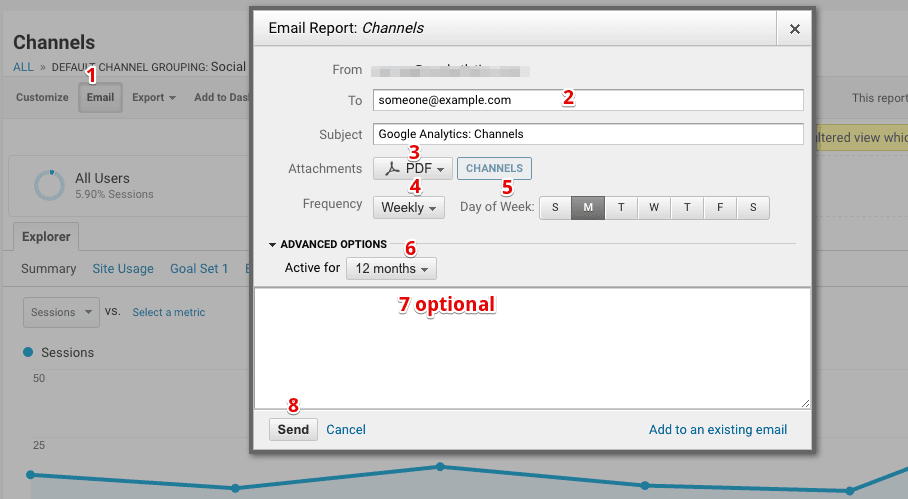Select Saturday, the last day toggle
This screenshot has height=499, width=908.
pyautogui.click(x=753, y=208)
